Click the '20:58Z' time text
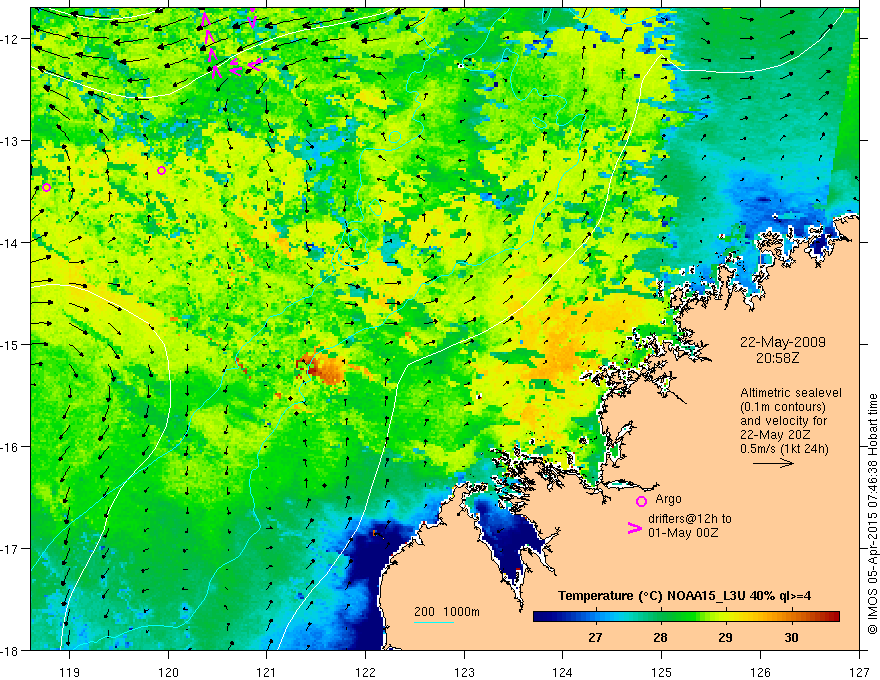 coord(777,357)
